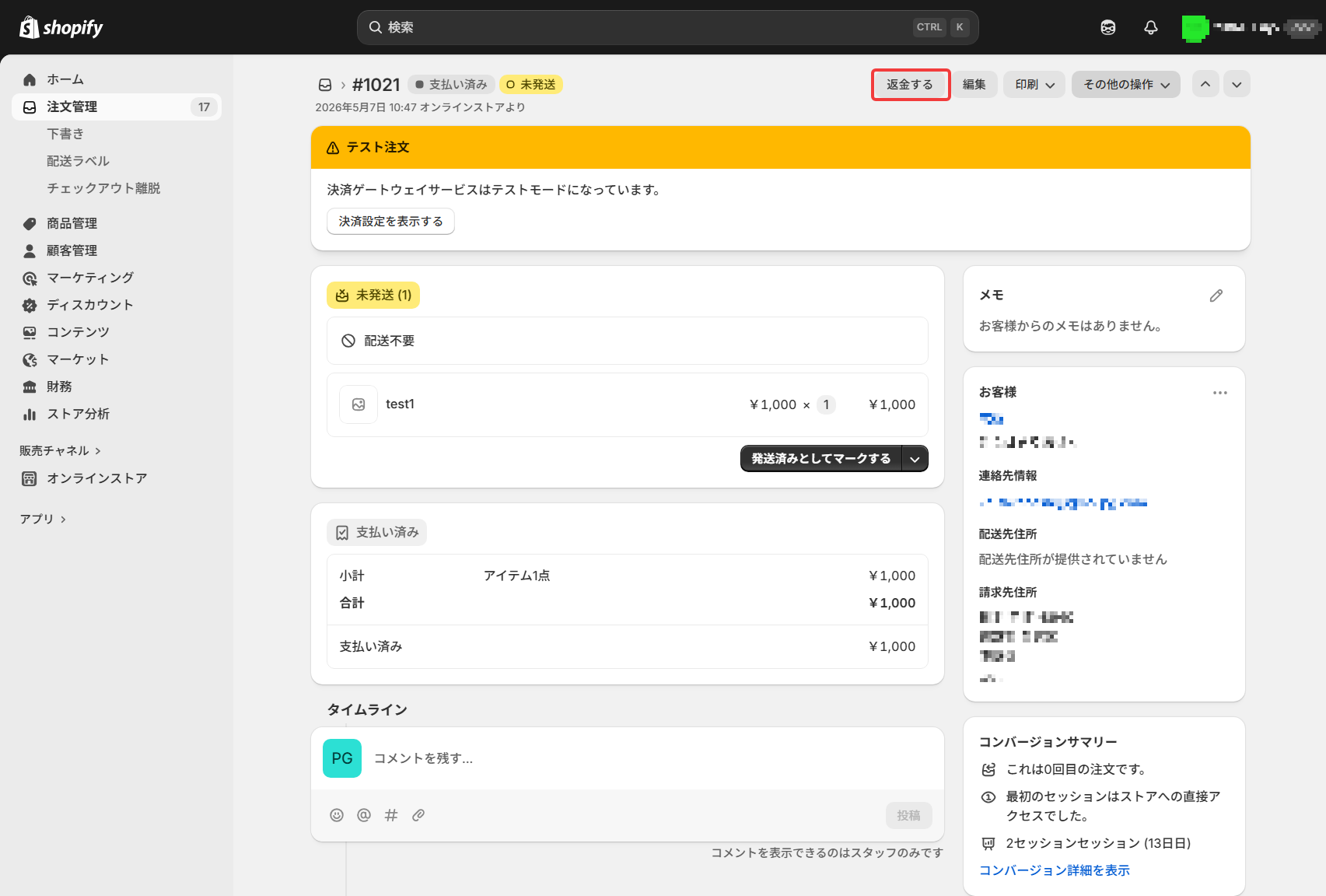1326x896 pixels.
Task: Open the お客様 three-dot menu
Action: [1220, 393]
